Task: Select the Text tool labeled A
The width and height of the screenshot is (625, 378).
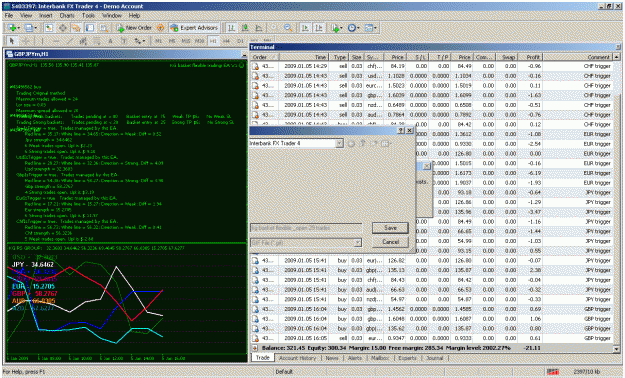Action: (x=110, y=41)
